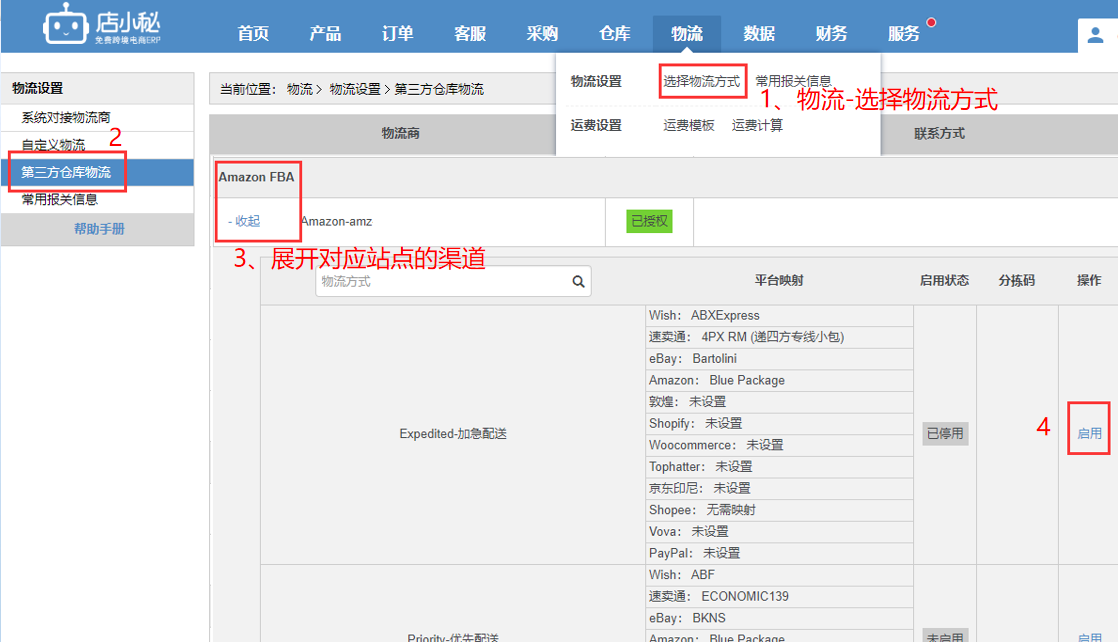Image resolution: width=1118 pixels, height=642 pixels.
Task: Open the 客服 menu
Action: (470, 34)
